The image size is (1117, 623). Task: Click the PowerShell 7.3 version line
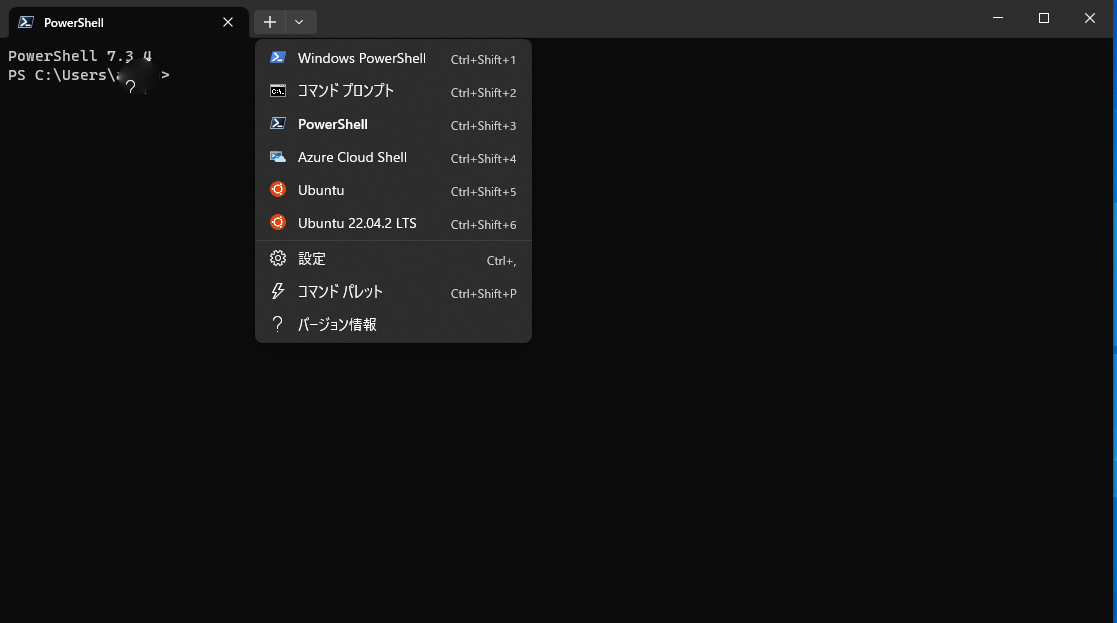click(80, 56)
